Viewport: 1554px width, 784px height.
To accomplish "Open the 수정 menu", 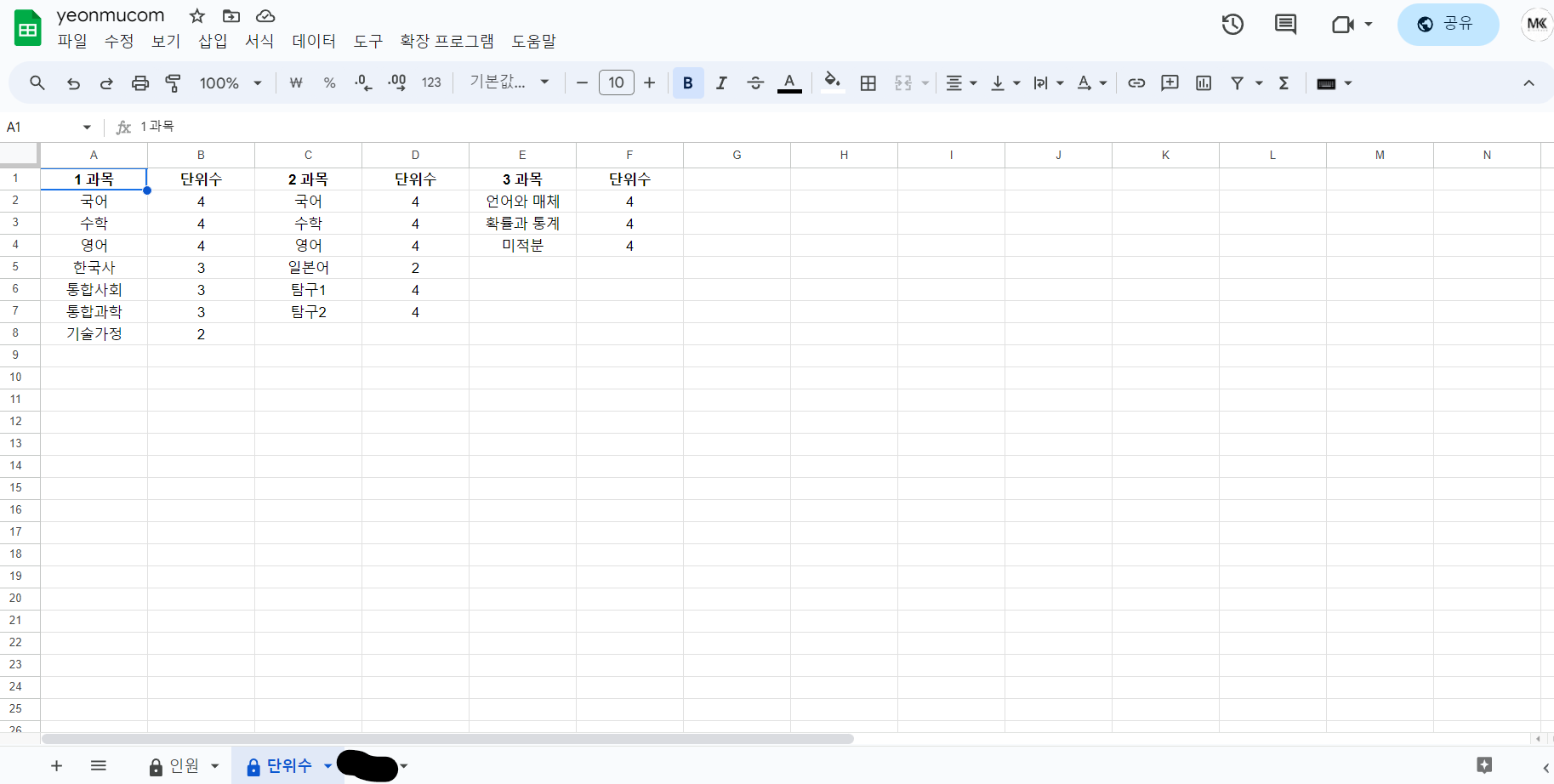I will (x=119, y=41).
